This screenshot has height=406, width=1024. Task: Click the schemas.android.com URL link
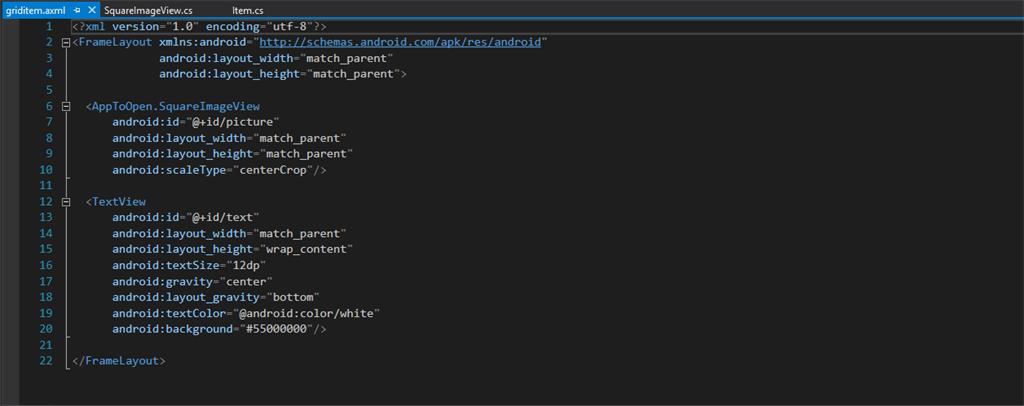pos(400,43)
